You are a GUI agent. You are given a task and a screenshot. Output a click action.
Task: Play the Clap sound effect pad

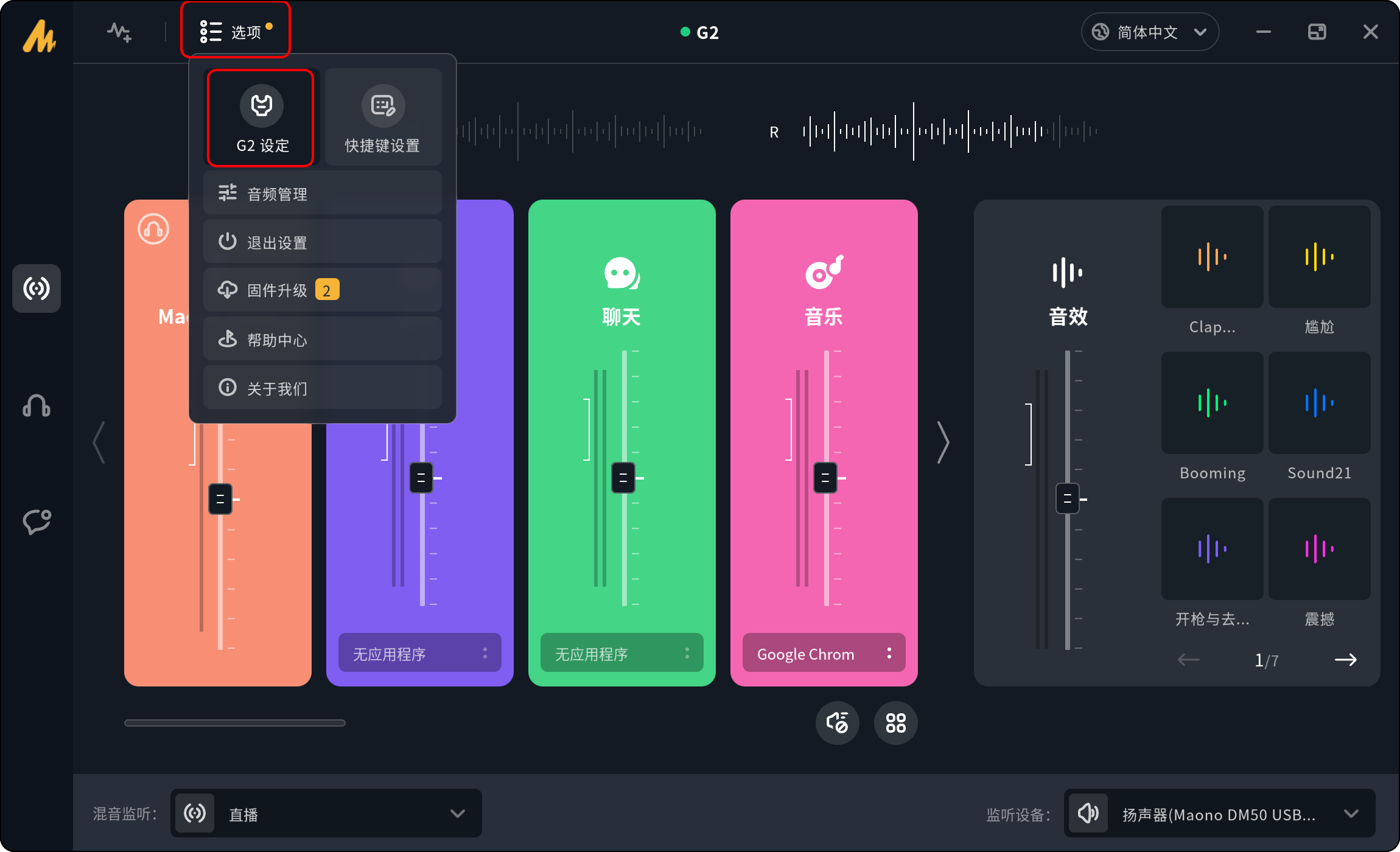coord(1212,257)
